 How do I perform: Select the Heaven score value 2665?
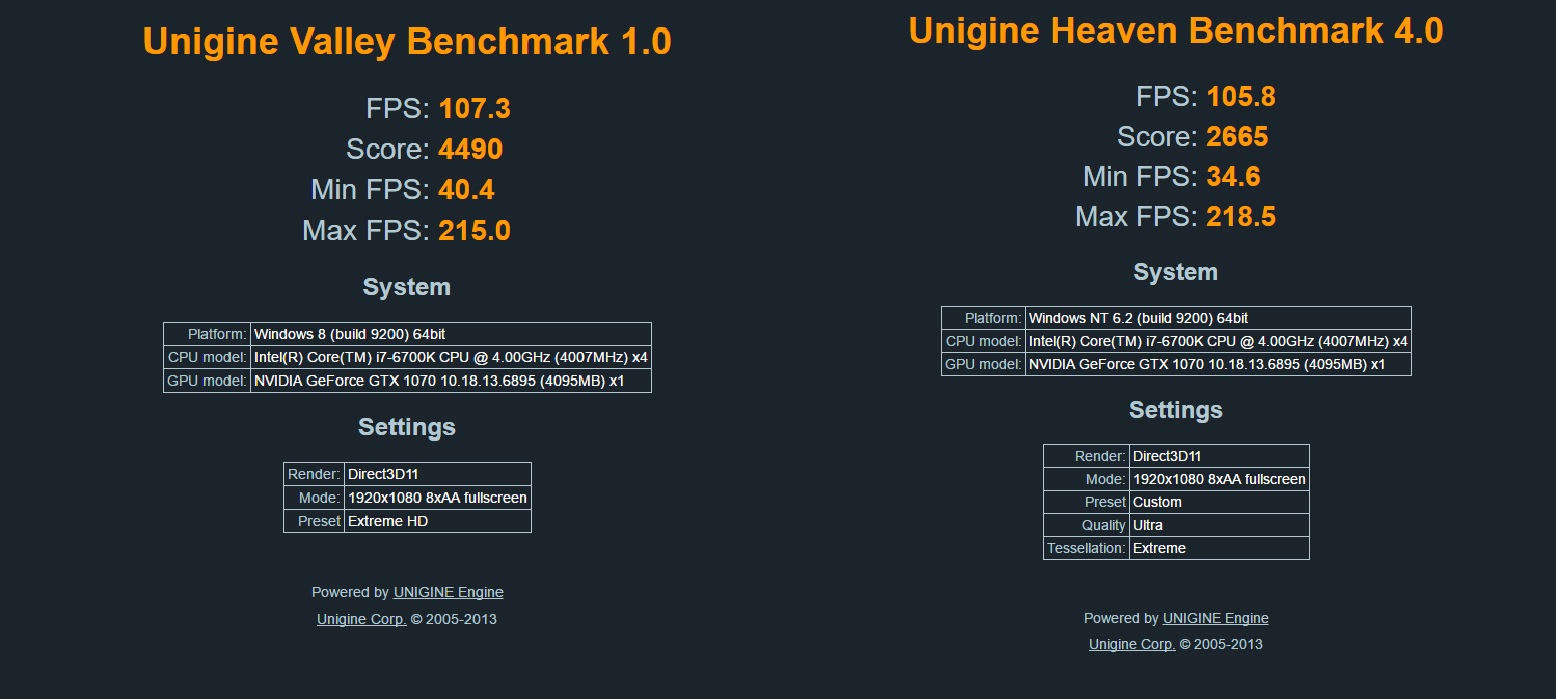[1238, 137]
